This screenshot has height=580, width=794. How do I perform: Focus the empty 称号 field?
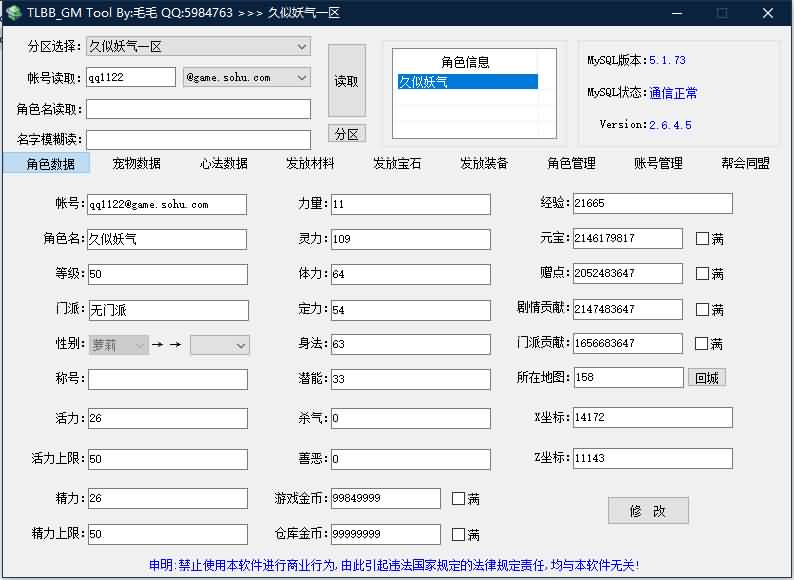pyautogui.click(x=168, y=379)
